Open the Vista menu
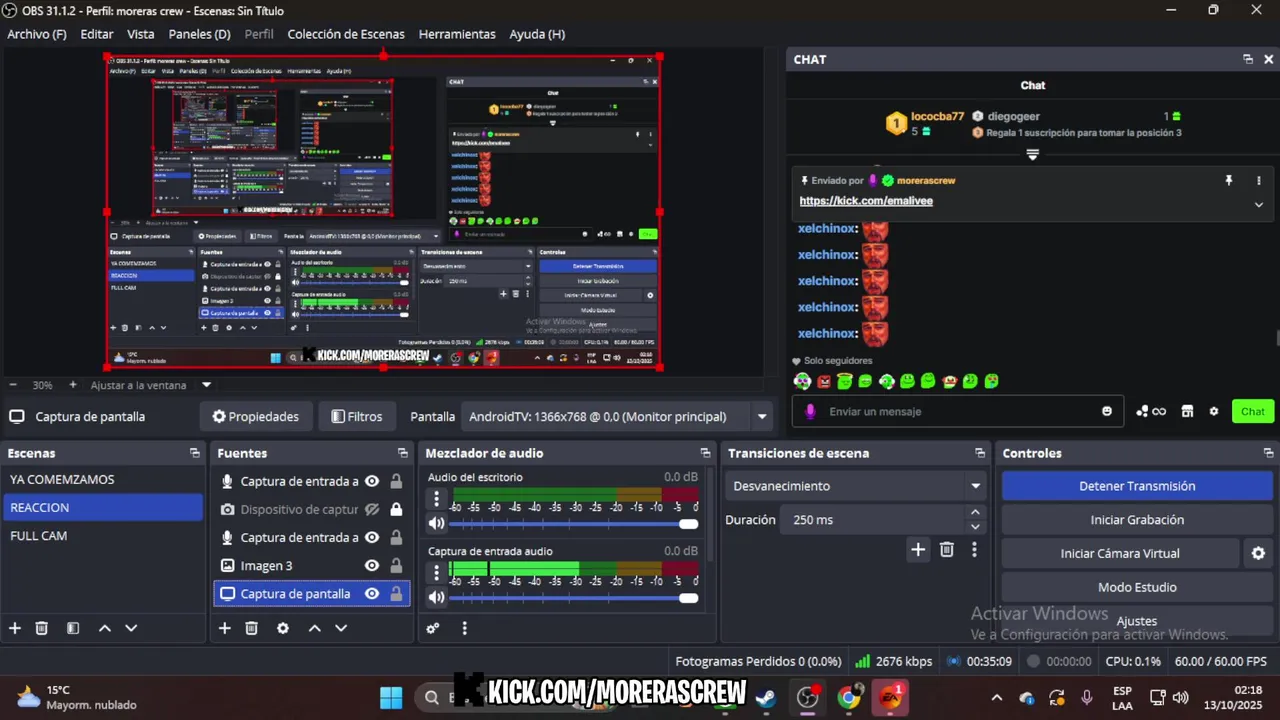This screenshot has height=720, width=1280. point(141,34)
